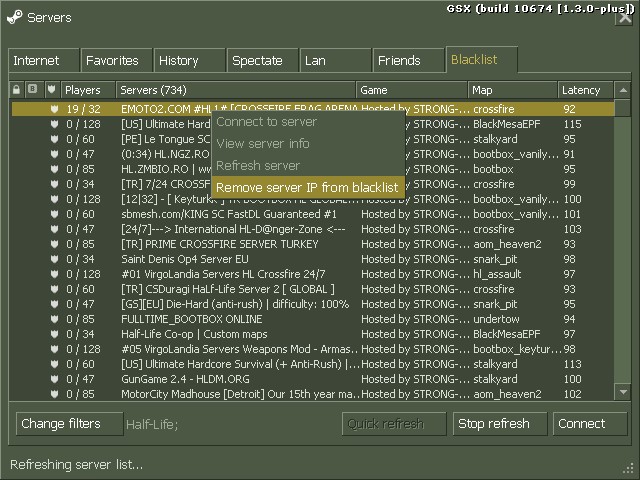Switch to the Favorites tab
Screen dimensions: 640x480
pos(117,60)
